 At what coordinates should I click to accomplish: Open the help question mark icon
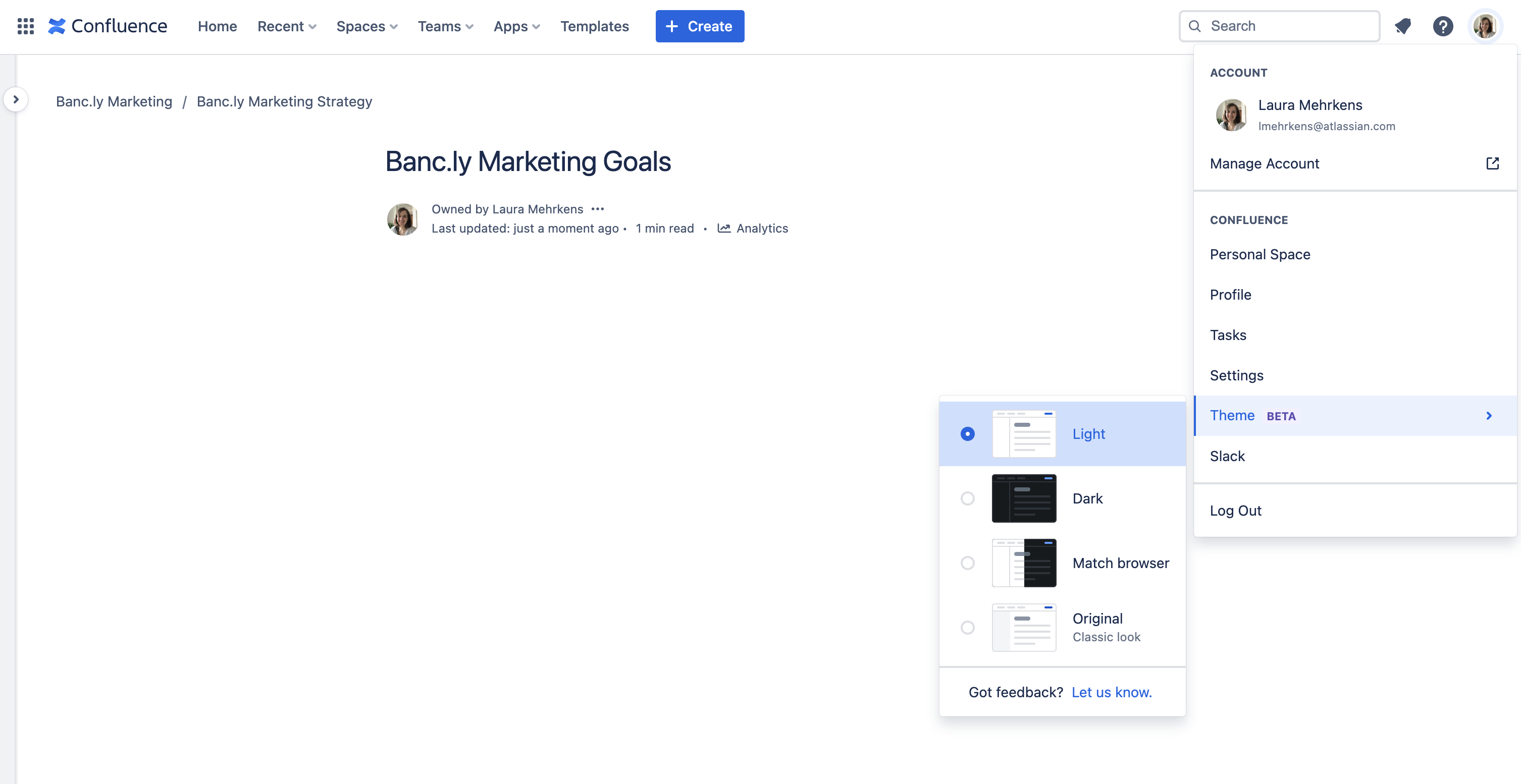coord(1442,26)
